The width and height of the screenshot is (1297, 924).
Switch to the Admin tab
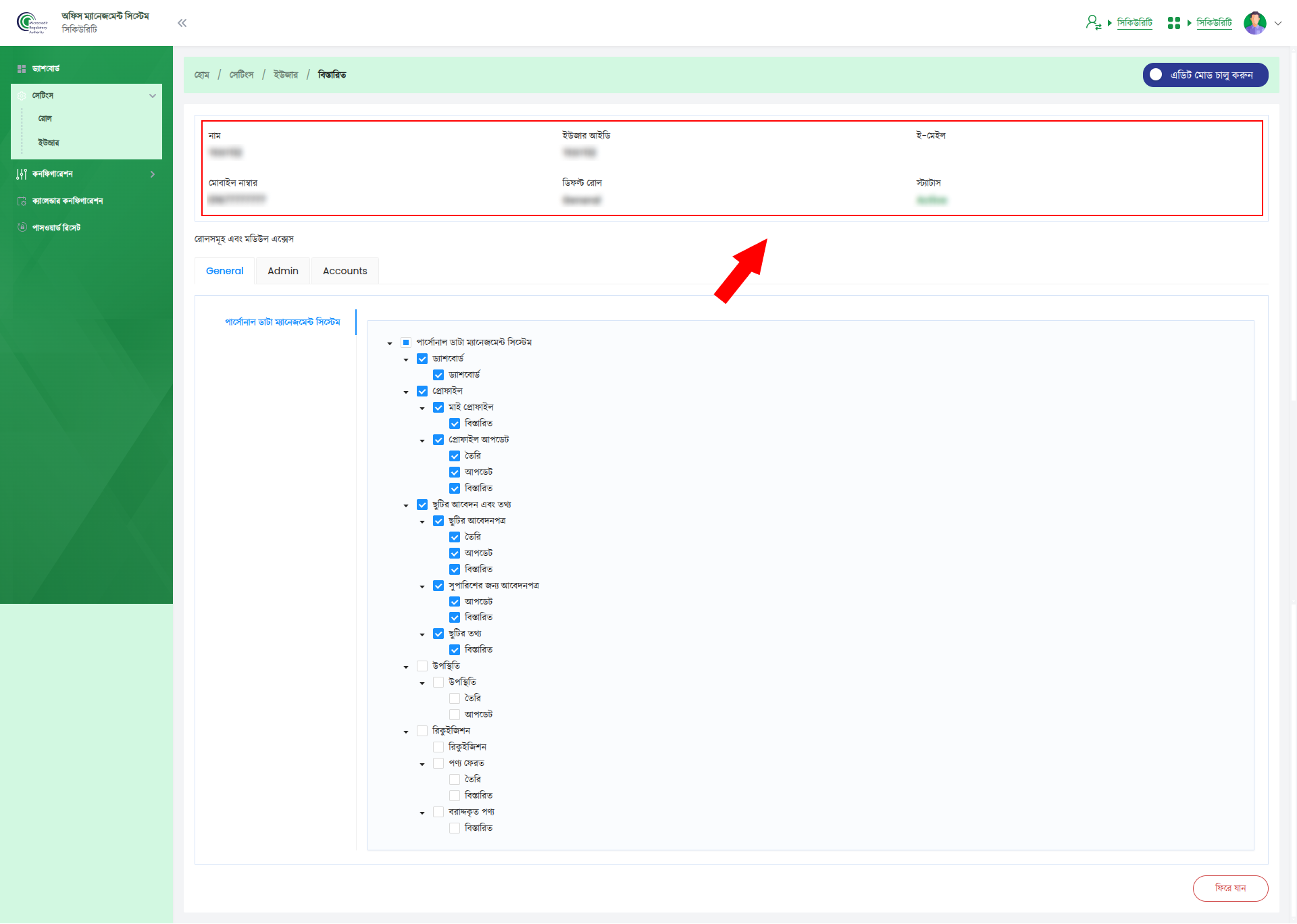283,271
